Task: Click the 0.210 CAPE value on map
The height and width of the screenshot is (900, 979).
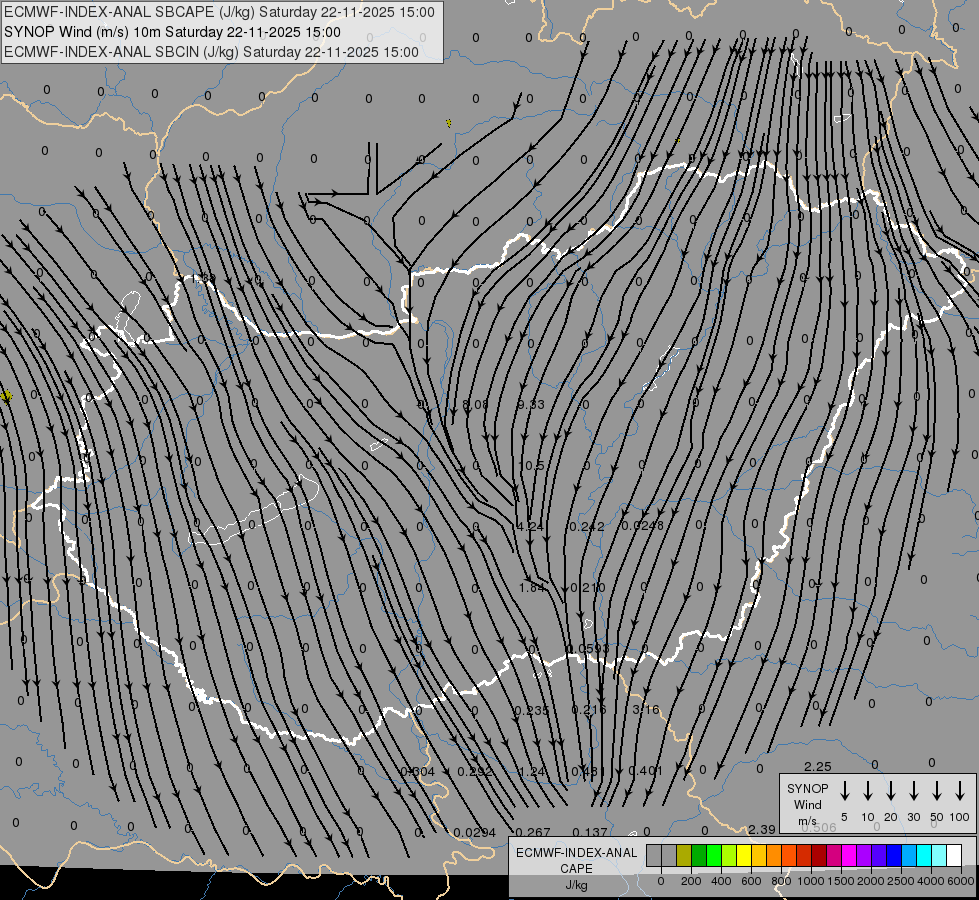Action: point(588,587)
